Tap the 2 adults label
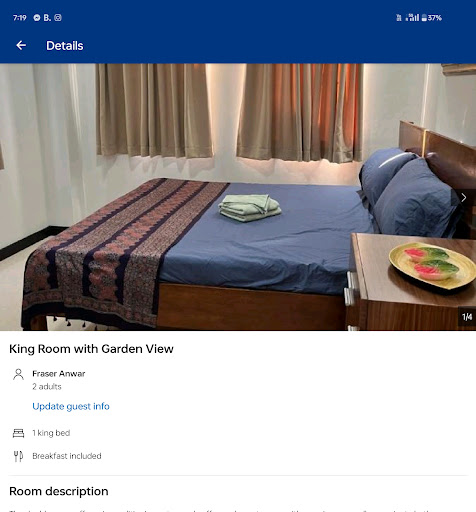 pyautogui.click(x=47, y=387)
